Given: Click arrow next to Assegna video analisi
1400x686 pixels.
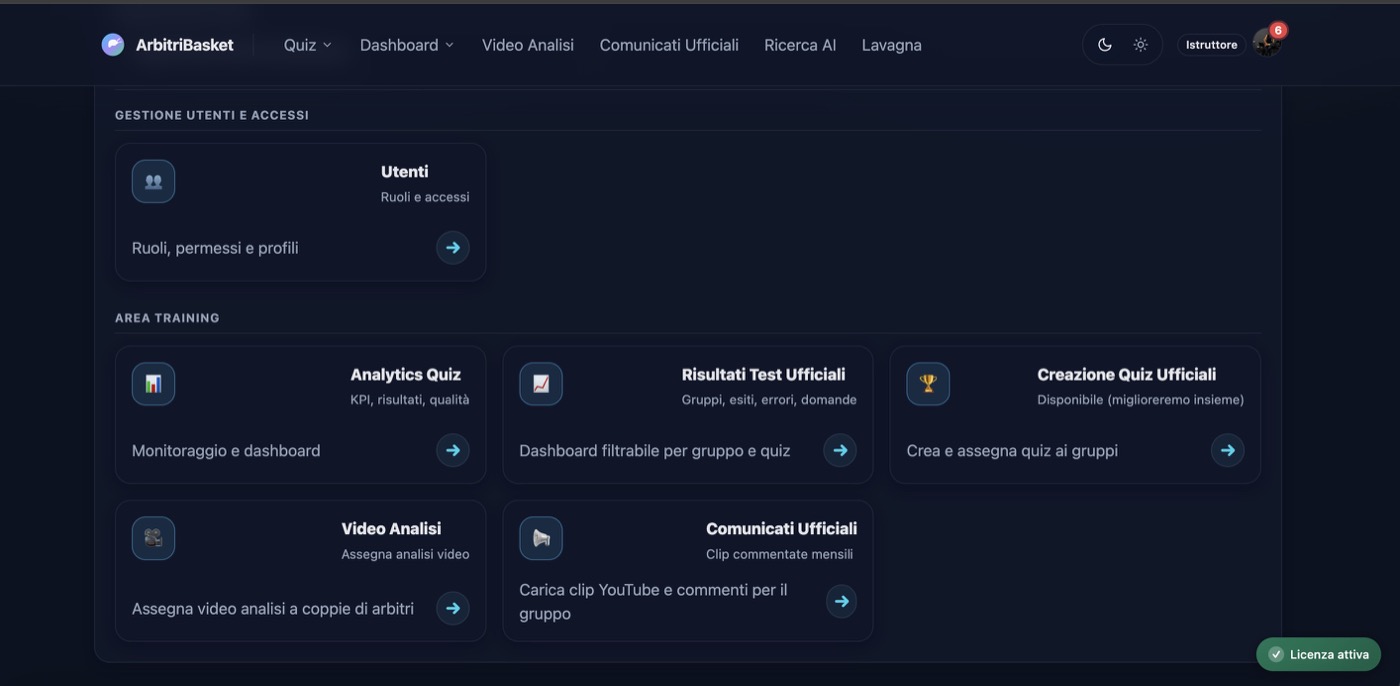Looking at the screenshot, I should pyautogui.click(x=453, y=608).
